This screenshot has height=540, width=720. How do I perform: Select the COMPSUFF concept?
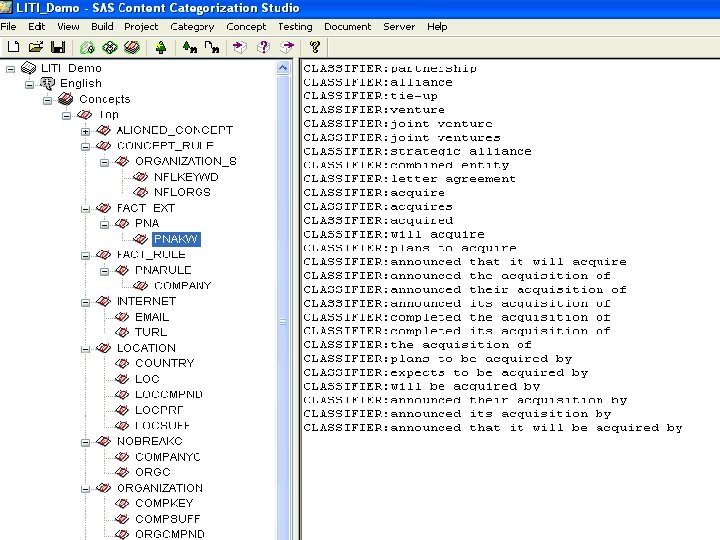(x=168, y=519)
